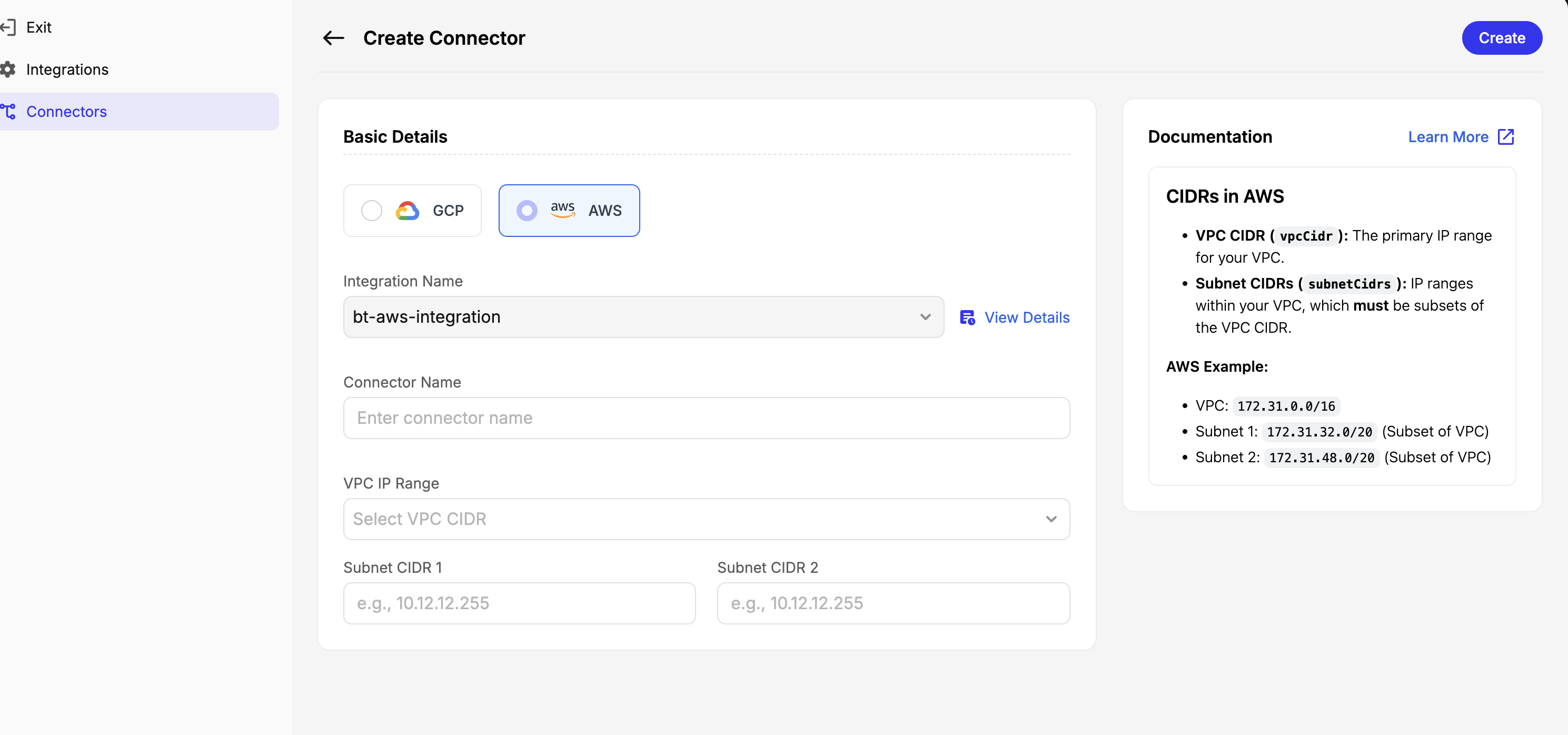The height and width of the screenshot is (735, 1568).
Task: Expand the VPC IP Range chevron
Action: (x=1051, y=520)
